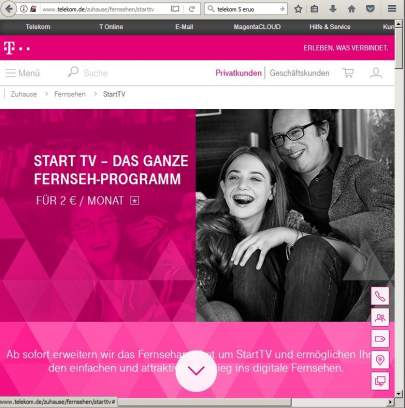The height and width of the screenshot is (408, 405).
Task: Follow the Fernsehen breadcrumb link
Action: 70,94
